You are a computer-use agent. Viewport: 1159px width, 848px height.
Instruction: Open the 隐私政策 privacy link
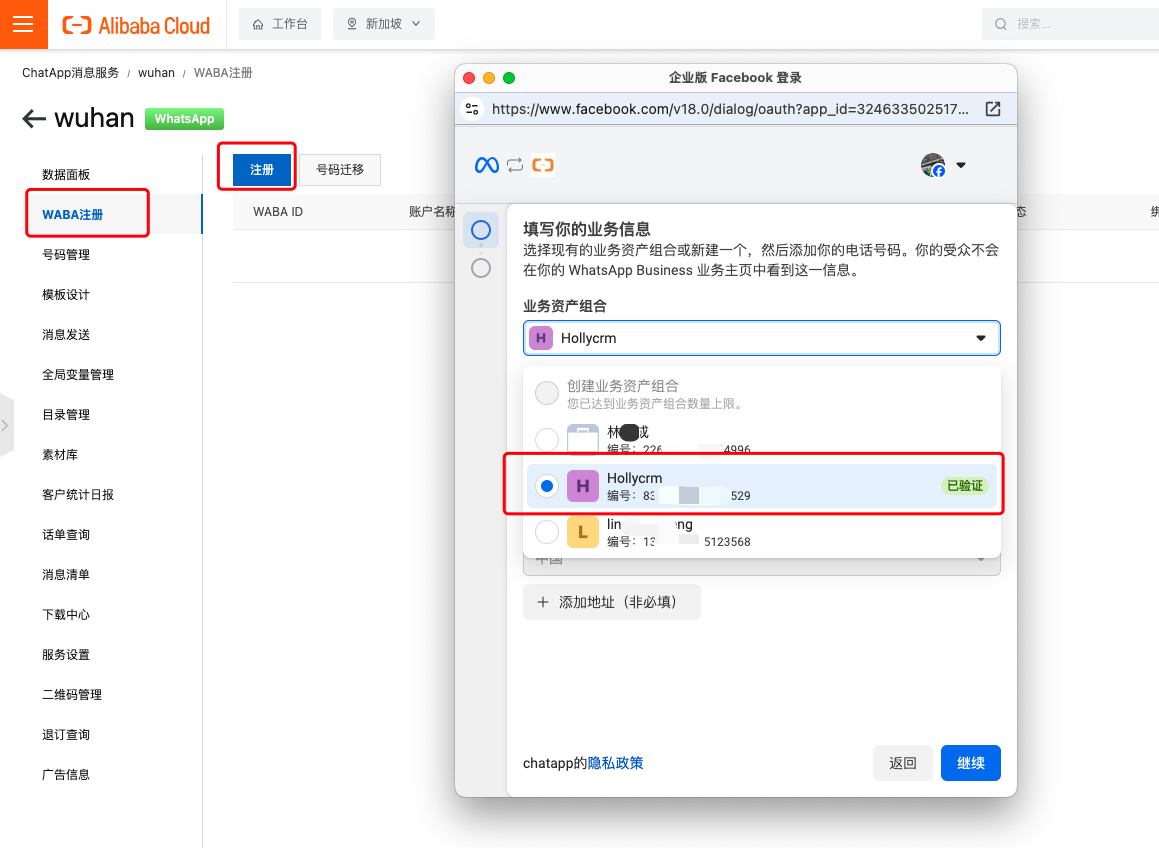click(x=615, y=763)
